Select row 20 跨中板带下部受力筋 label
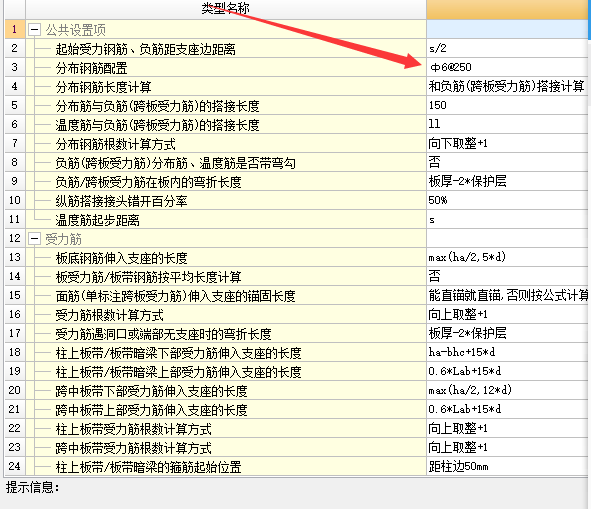 tap(151, 391)
